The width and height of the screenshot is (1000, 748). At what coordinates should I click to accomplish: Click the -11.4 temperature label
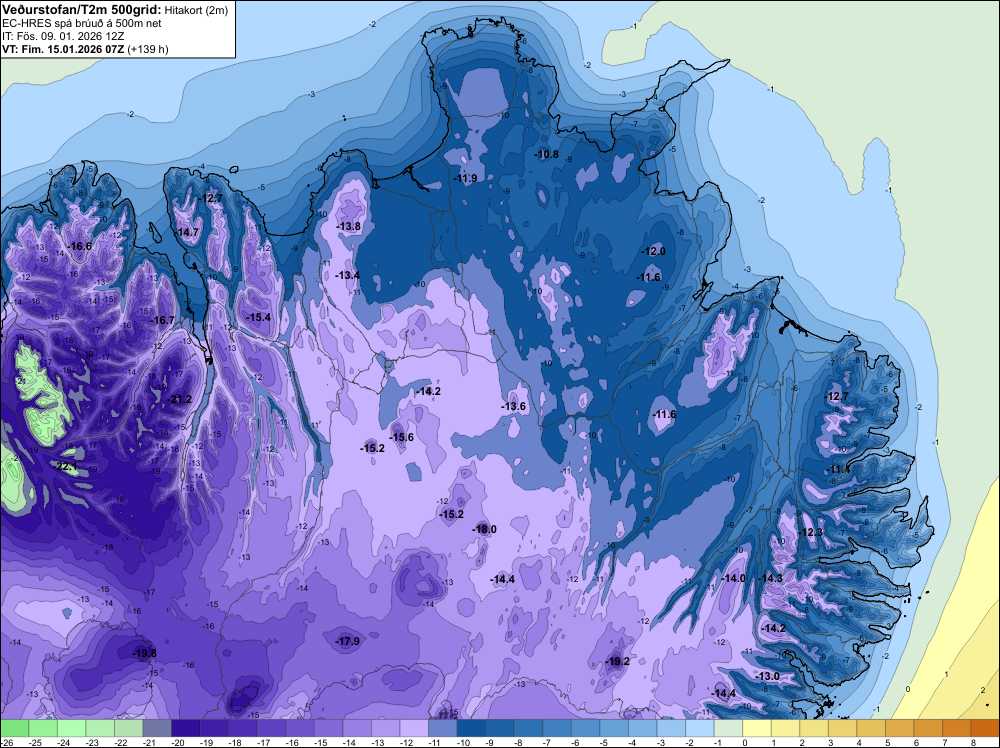tap(839, 469)
